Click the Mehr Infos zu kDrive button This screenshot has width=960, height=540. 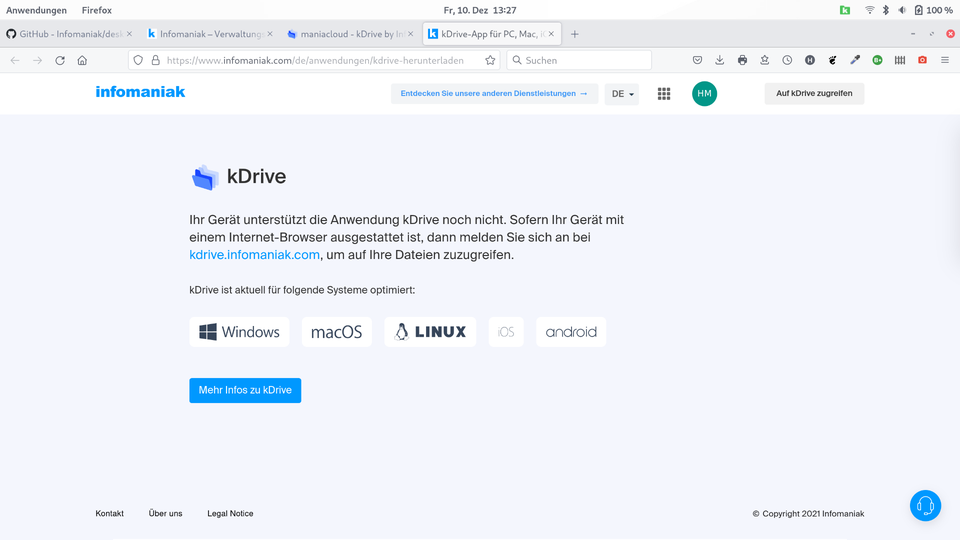tap(245, 390)
